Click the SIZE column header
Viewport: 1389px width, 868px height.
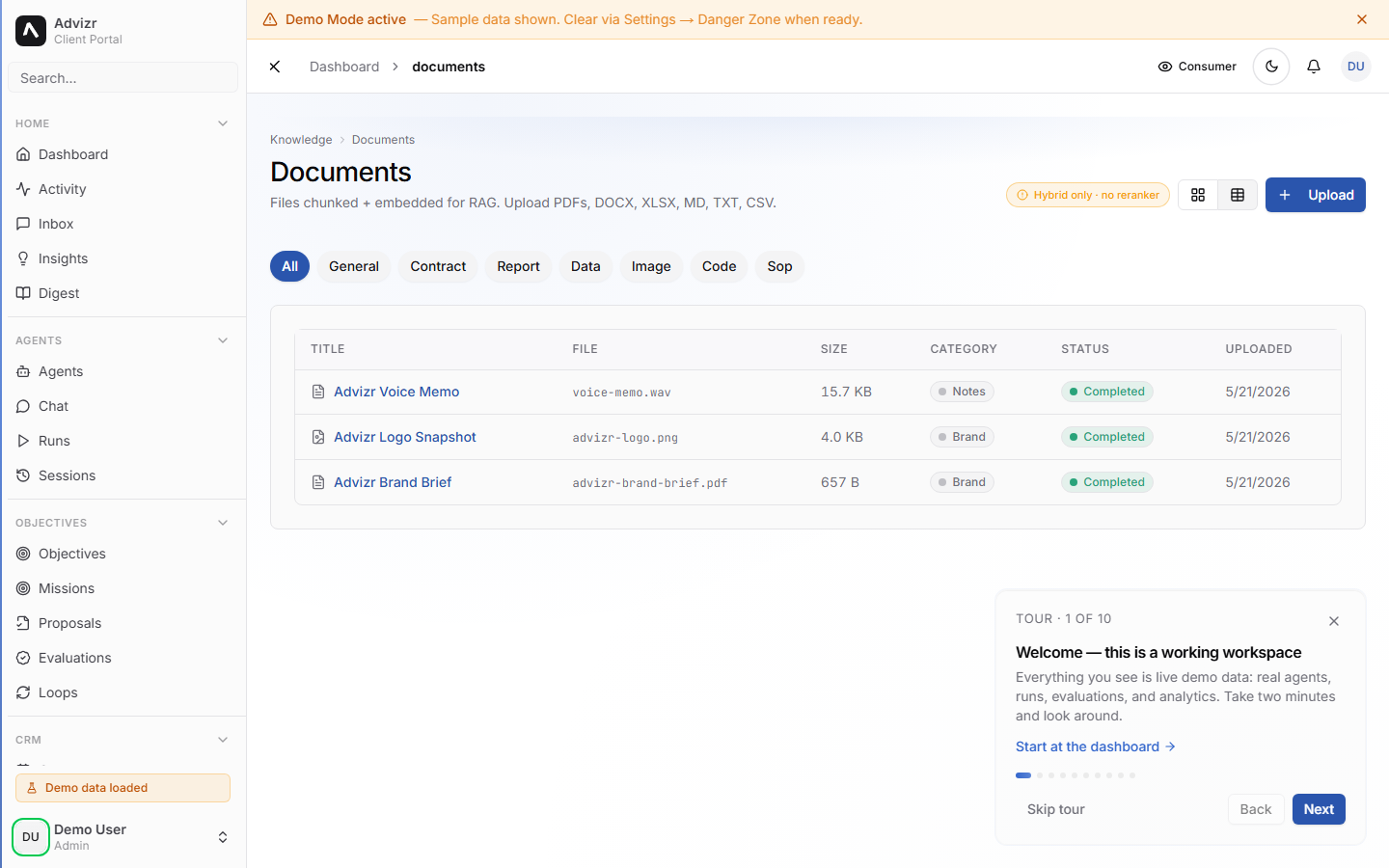click(834, 349)
